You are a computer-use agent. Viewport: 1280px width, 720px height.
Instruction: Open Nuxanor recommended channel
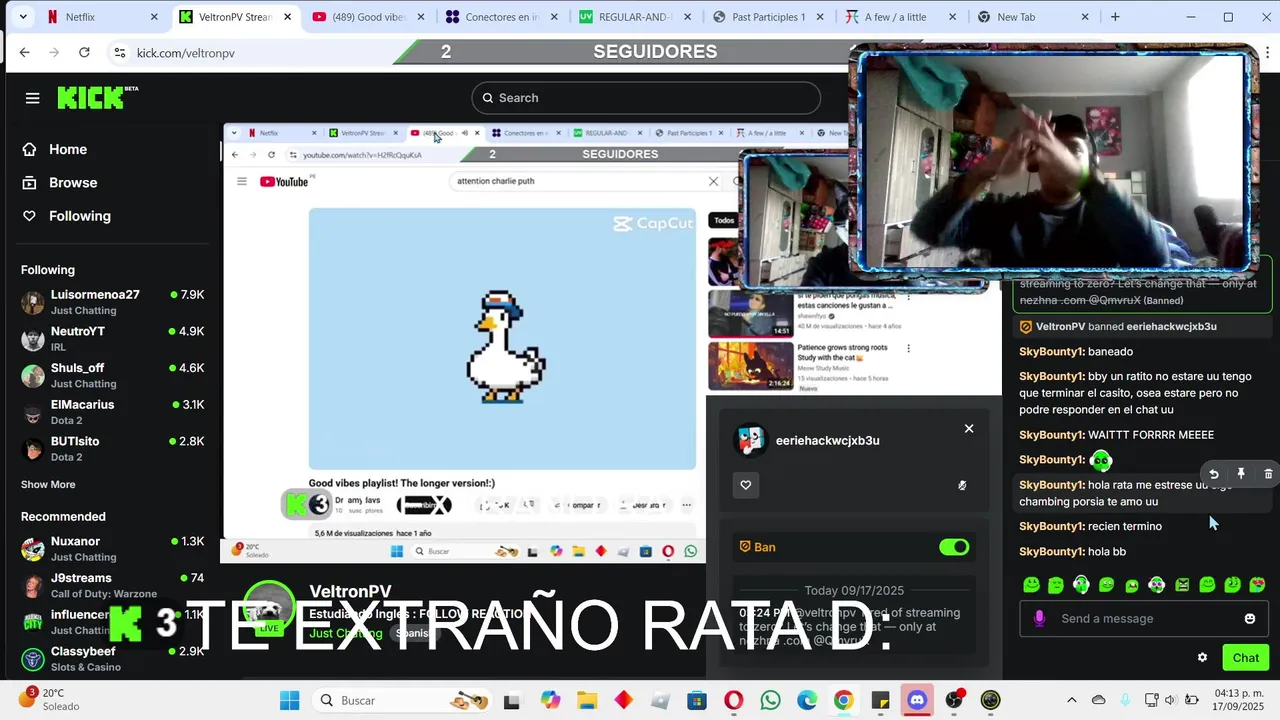click(112, 549)
